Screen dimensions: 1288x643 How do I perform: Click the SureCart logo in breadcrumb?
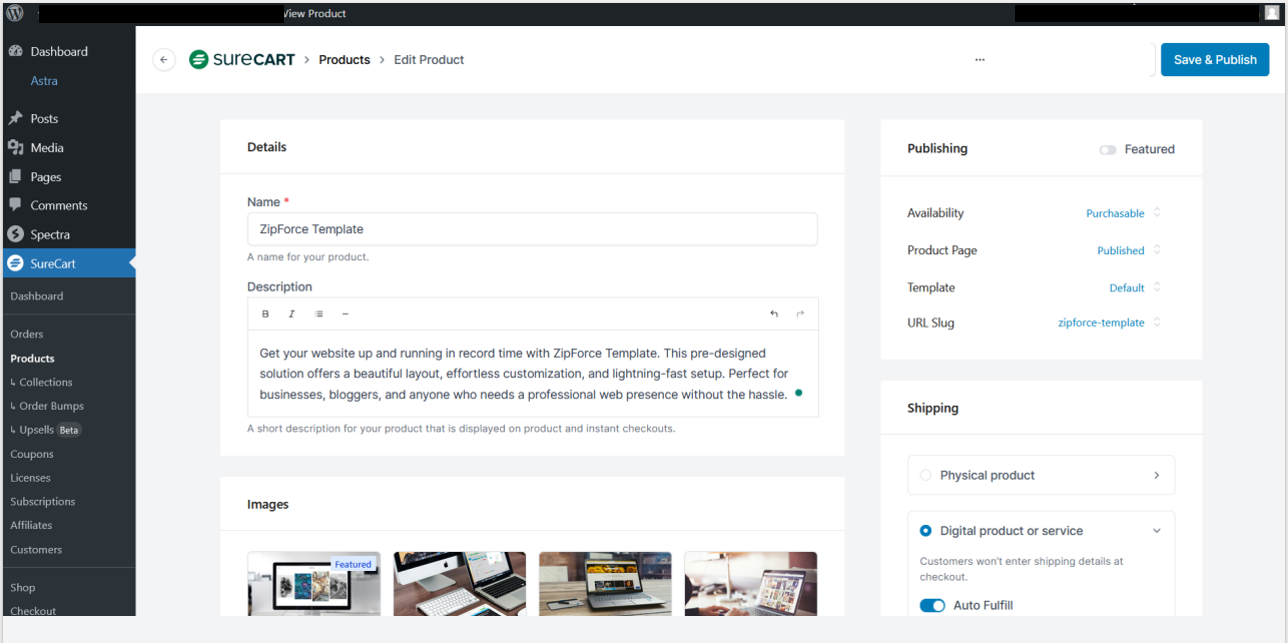pos(242,59)
